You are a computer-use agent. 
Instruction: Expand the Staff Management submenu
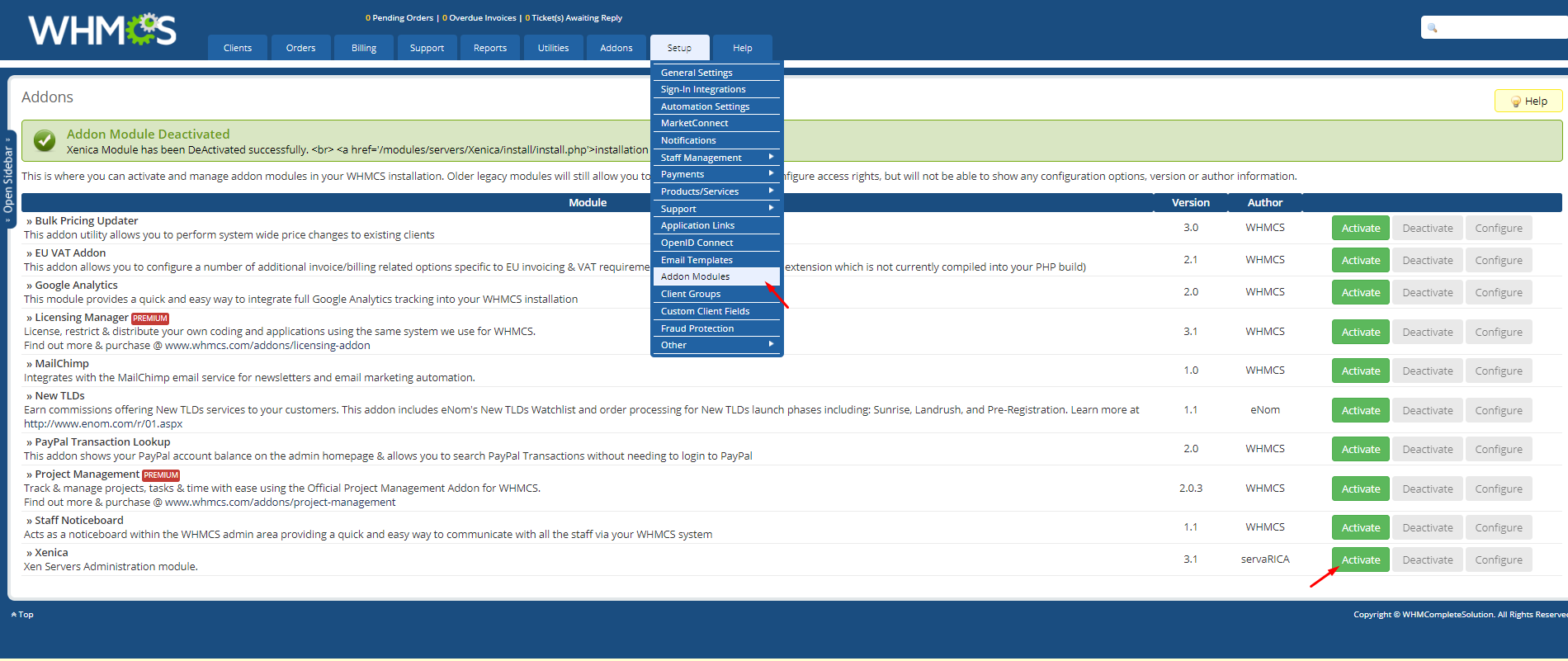[716, 158]
